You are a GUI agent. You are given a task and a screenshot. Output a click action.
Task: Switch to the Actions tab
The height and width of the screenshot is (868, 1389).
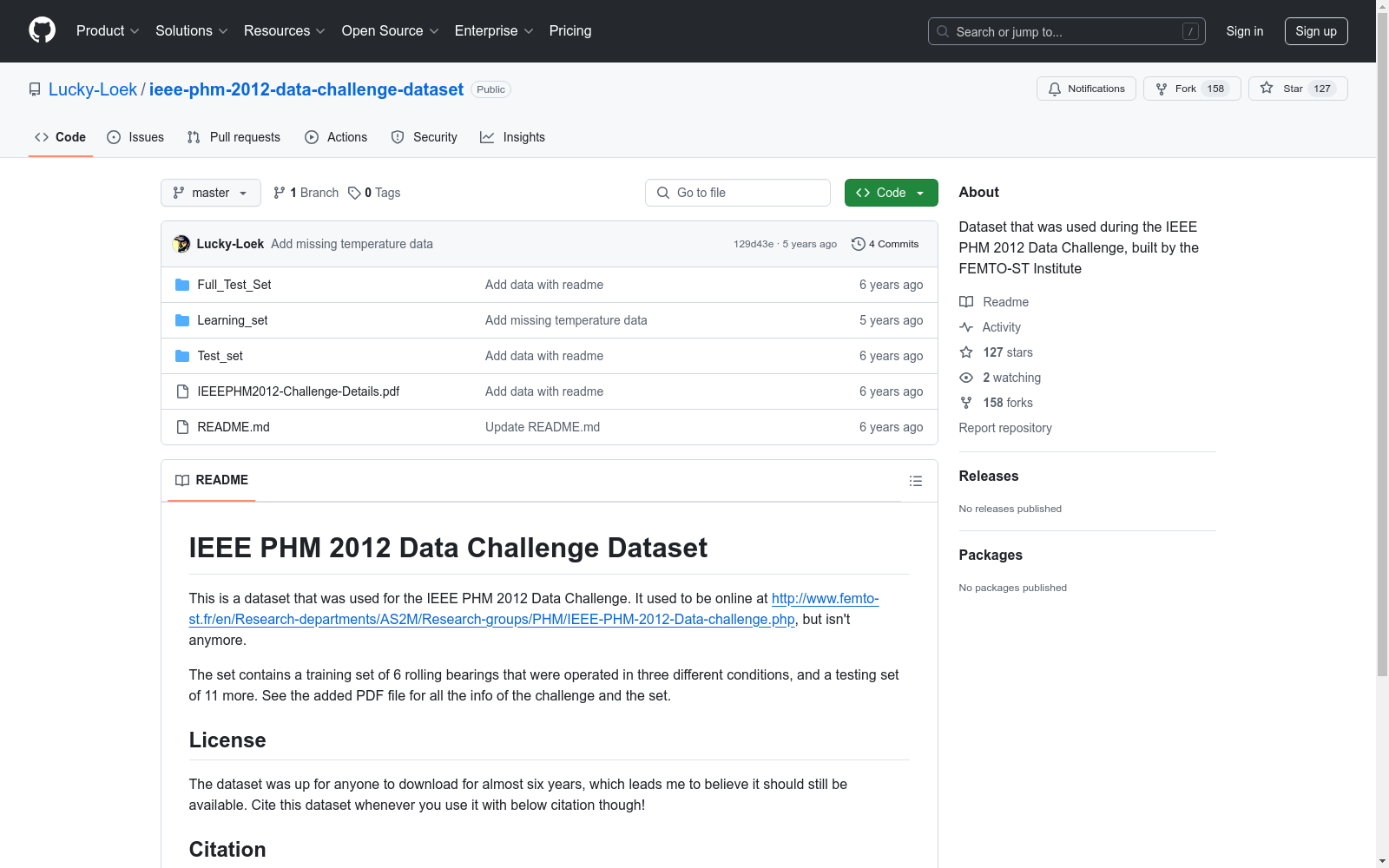pyautogui.click(x=336, y=137)
